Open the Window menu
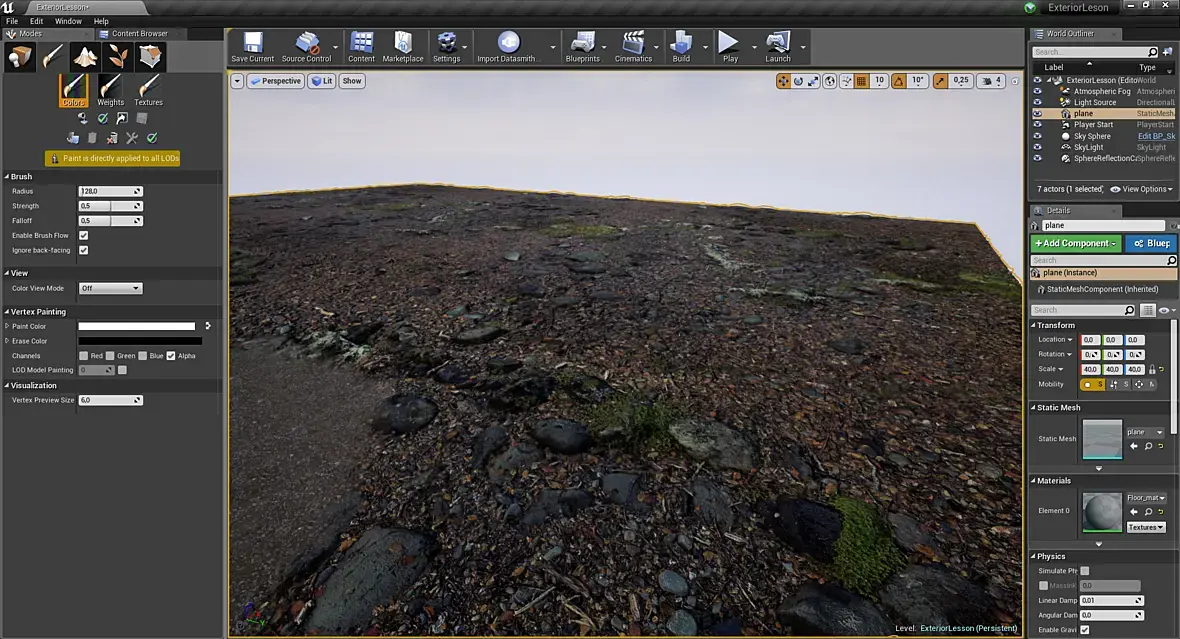The image size is (1180, 639). [68, 21]
